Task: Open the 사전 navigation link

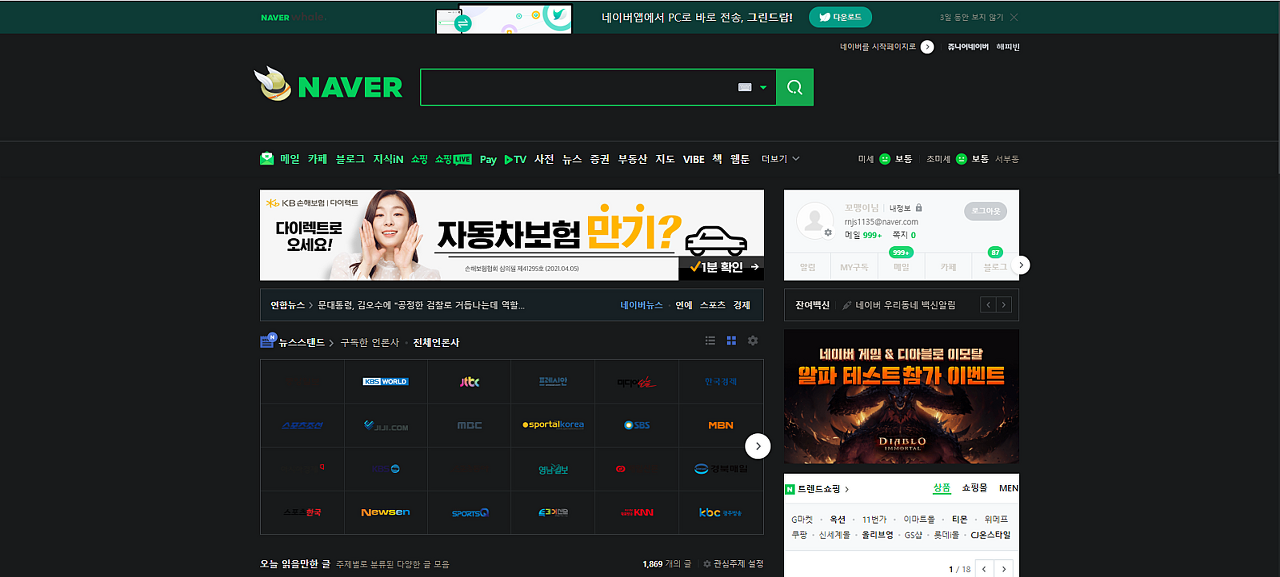Action: tap(544, 159)
